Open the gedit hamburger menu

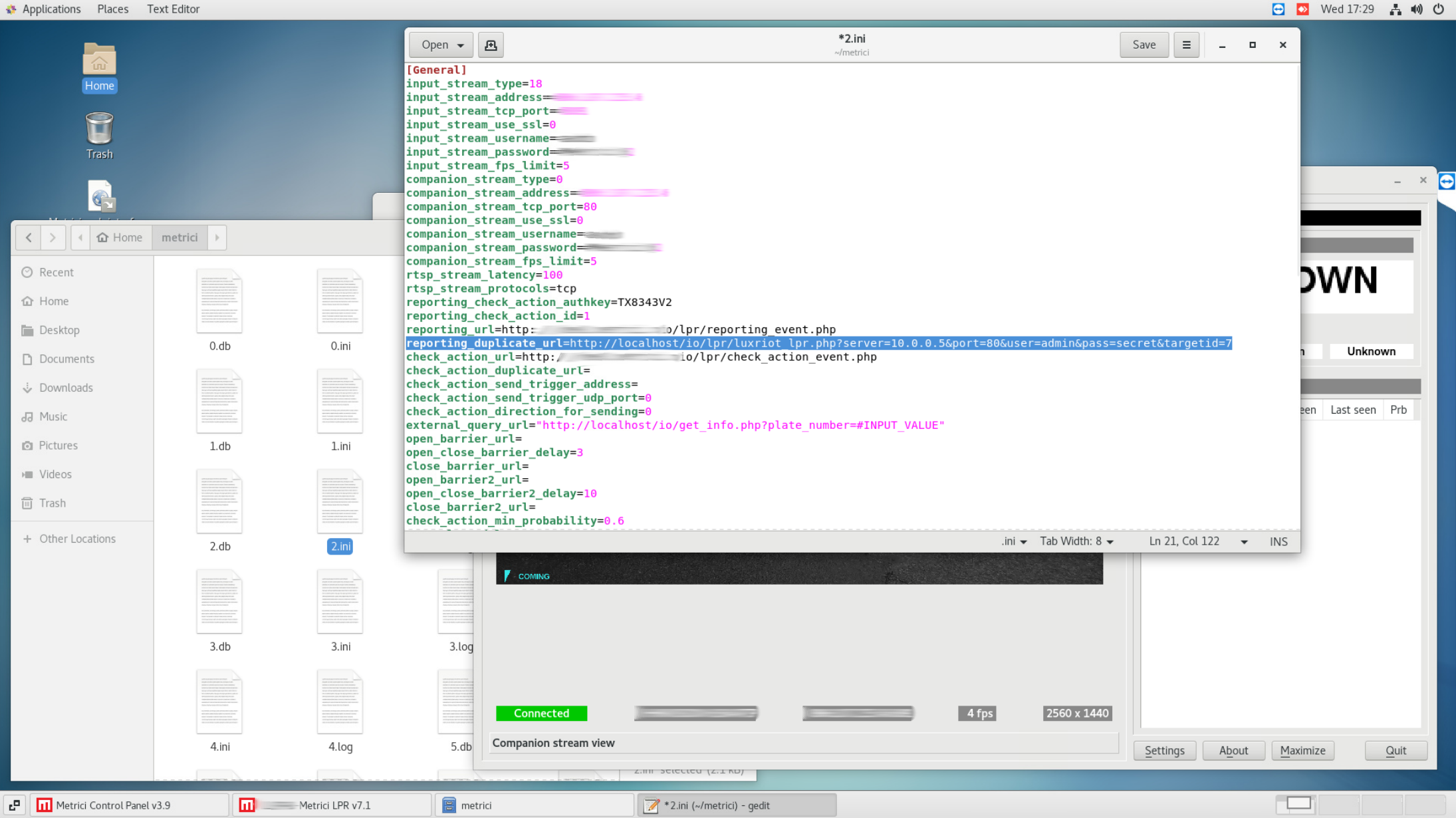pos(1186,45)
